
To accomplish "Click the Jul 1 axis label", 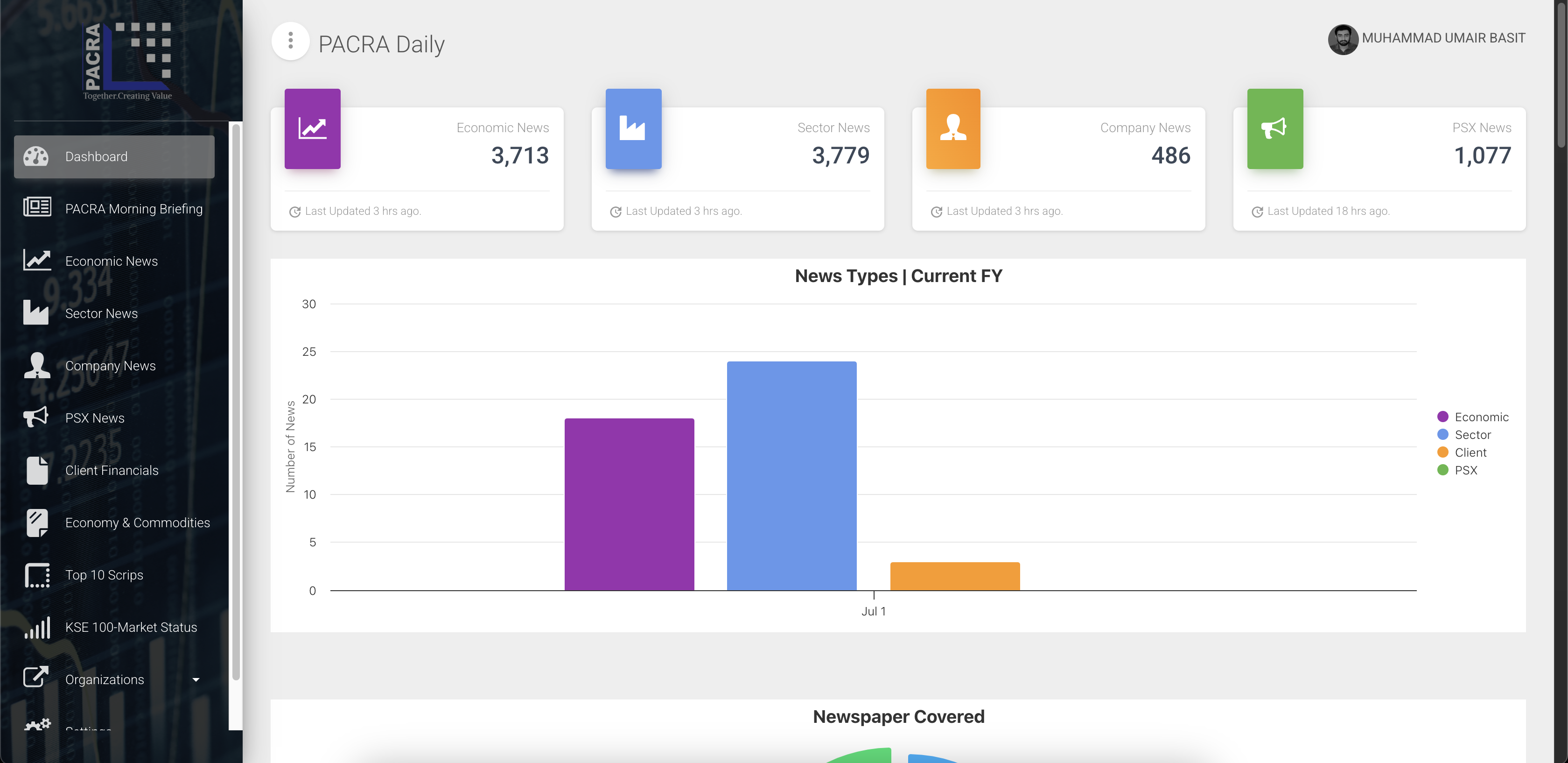I will click(x=874, y=611).
